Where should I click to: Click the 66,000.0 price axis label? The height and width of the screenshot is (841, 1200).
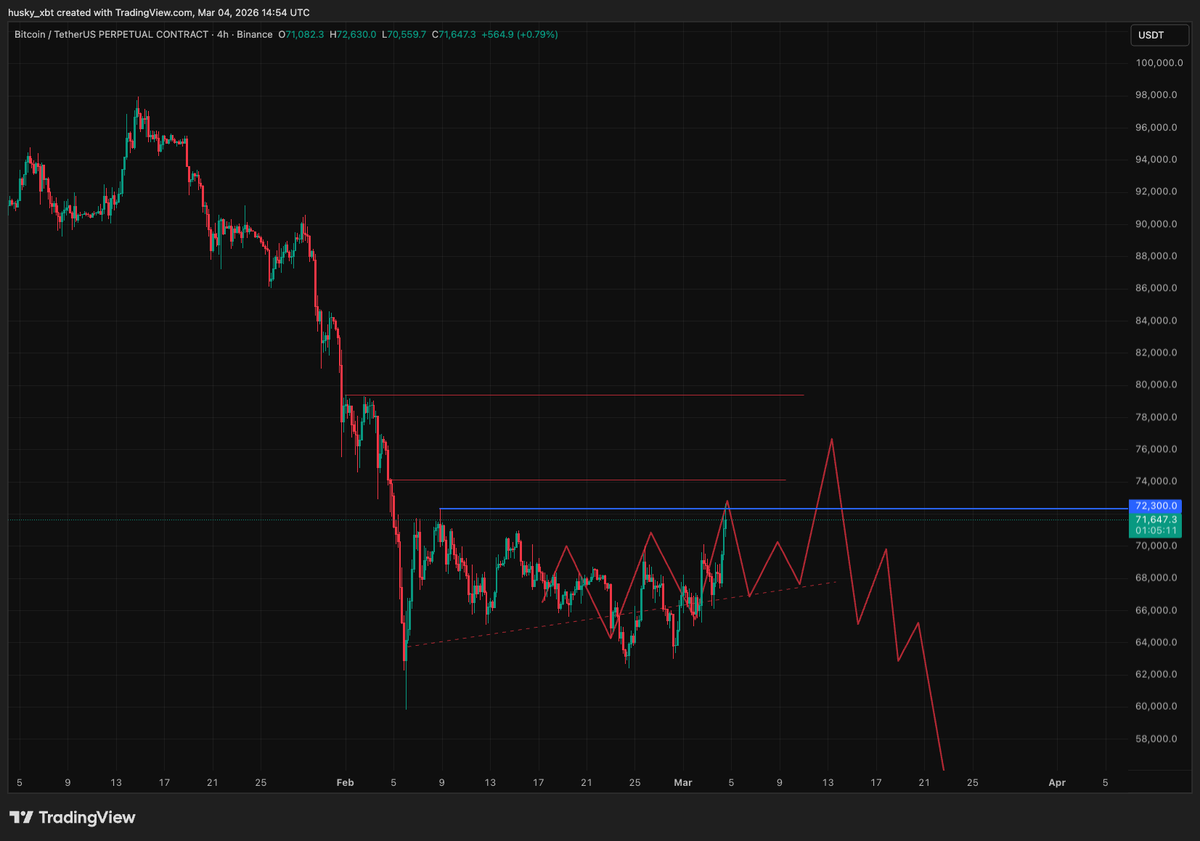1158,610
